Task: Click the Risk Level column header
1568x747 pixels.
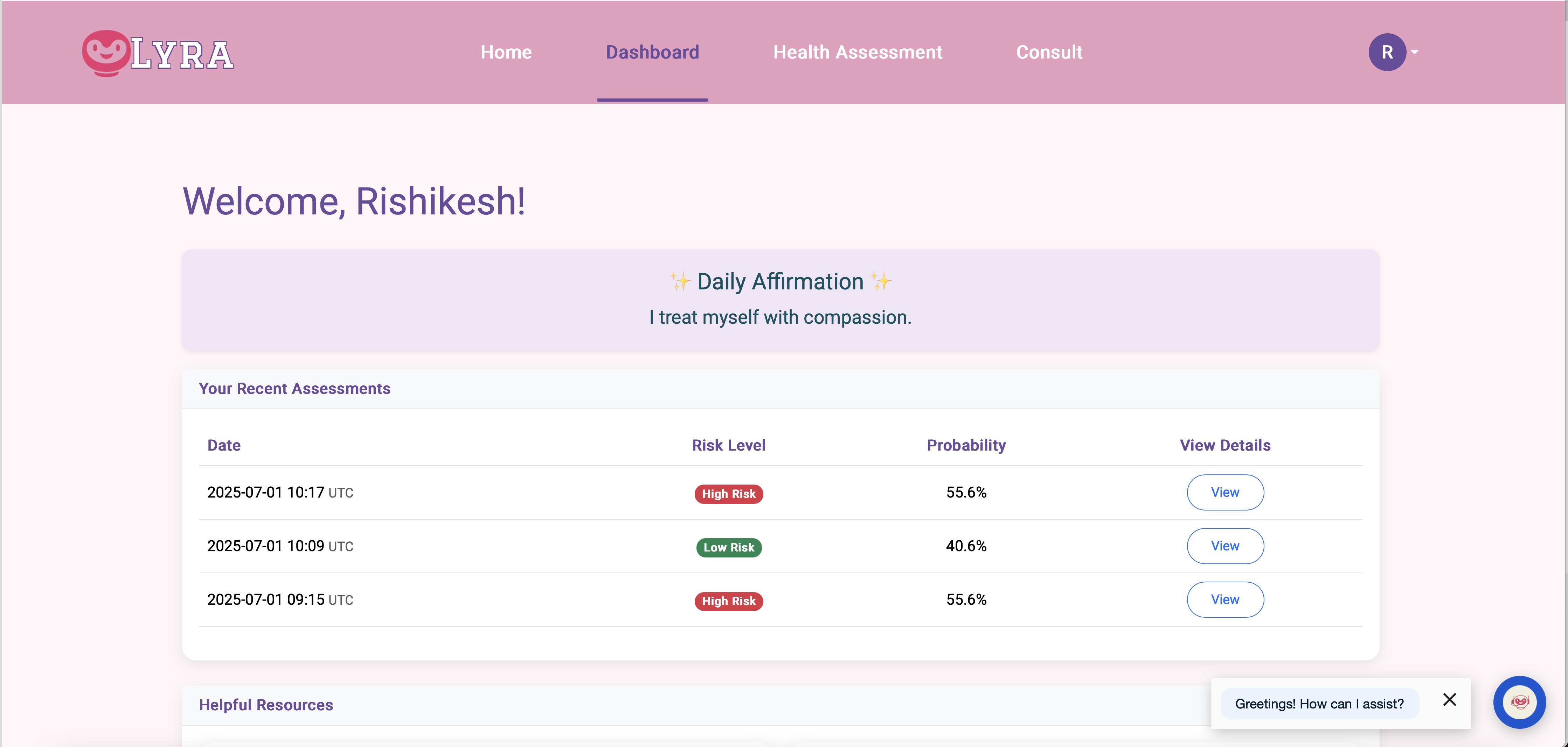Action: (x=728, y=445)
